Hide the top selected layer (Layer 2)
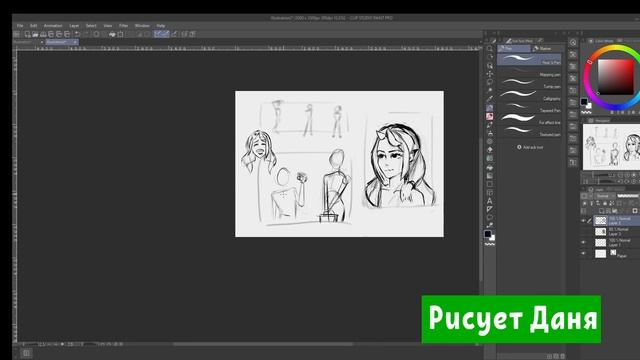 (x=583, y=221)
